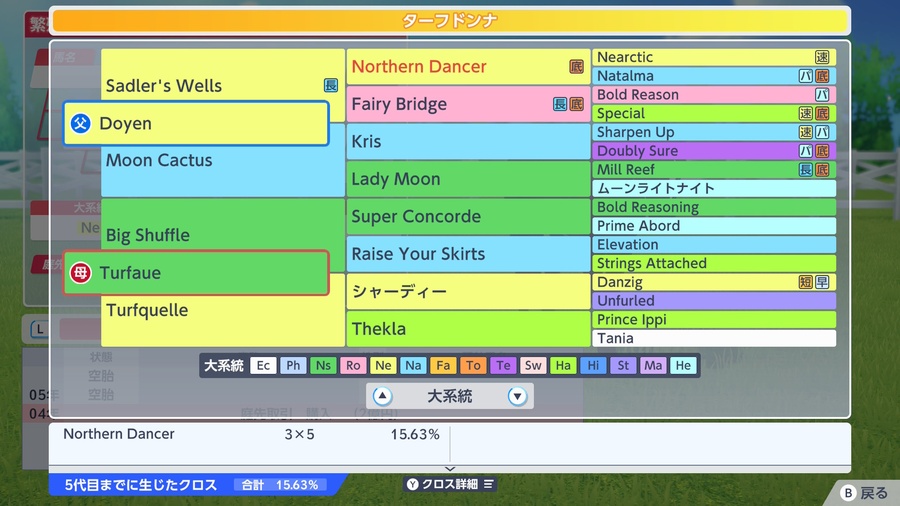Click Thekla pedigree cell
The width and height of the screenshot is (900, 506).
(468, 329)
